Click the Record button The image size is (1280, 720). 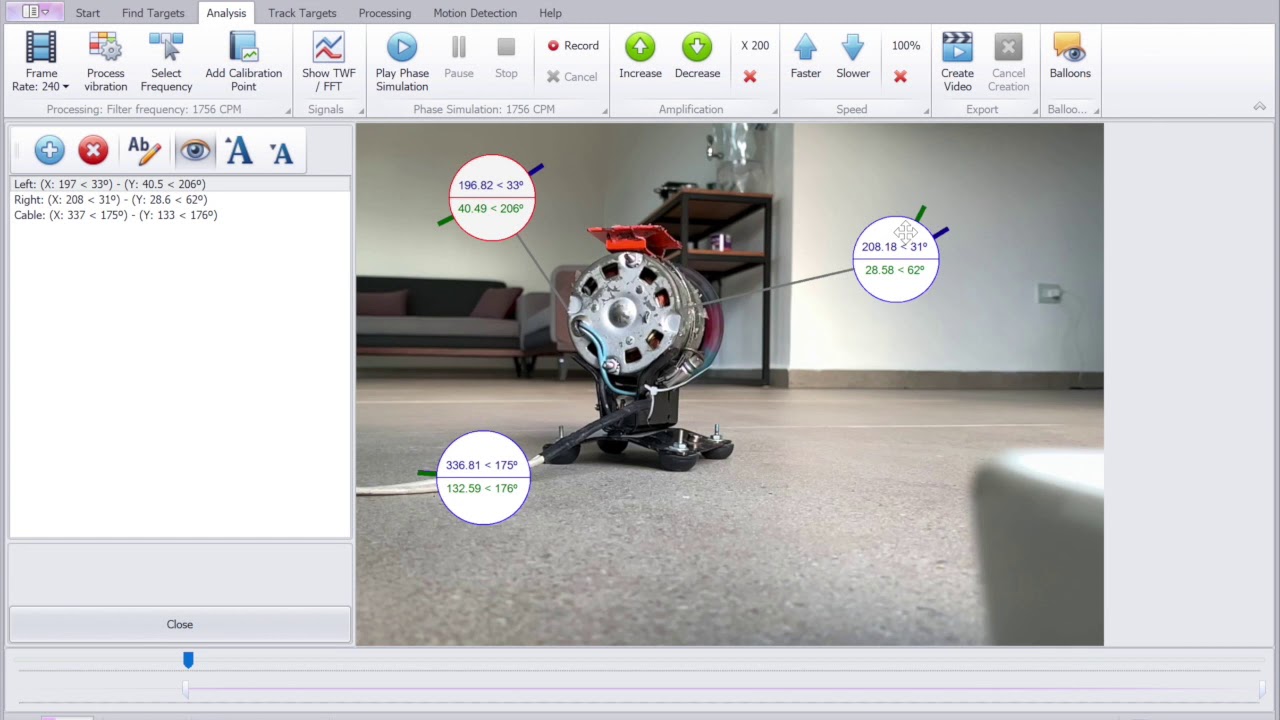573,46
